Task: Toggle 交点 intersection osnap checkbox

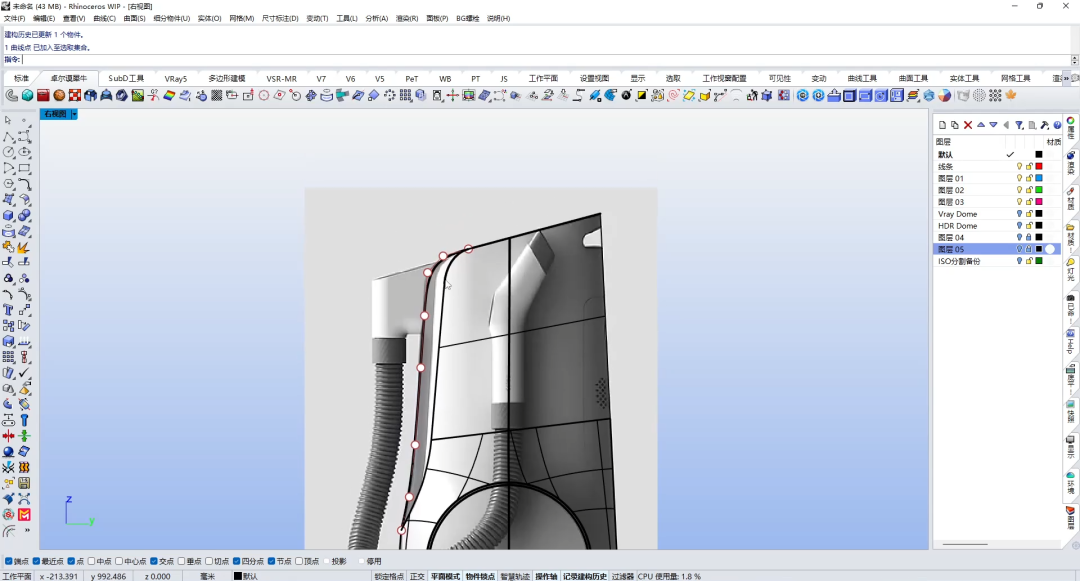Action: point(154,561)
